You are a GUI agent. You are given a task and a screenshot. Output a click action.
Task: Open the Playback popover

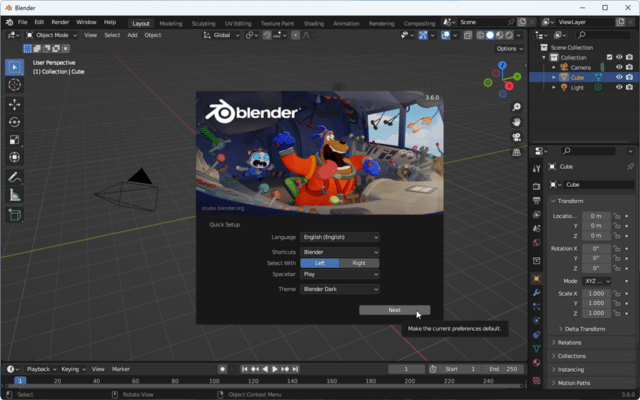(x=41, y=369)
